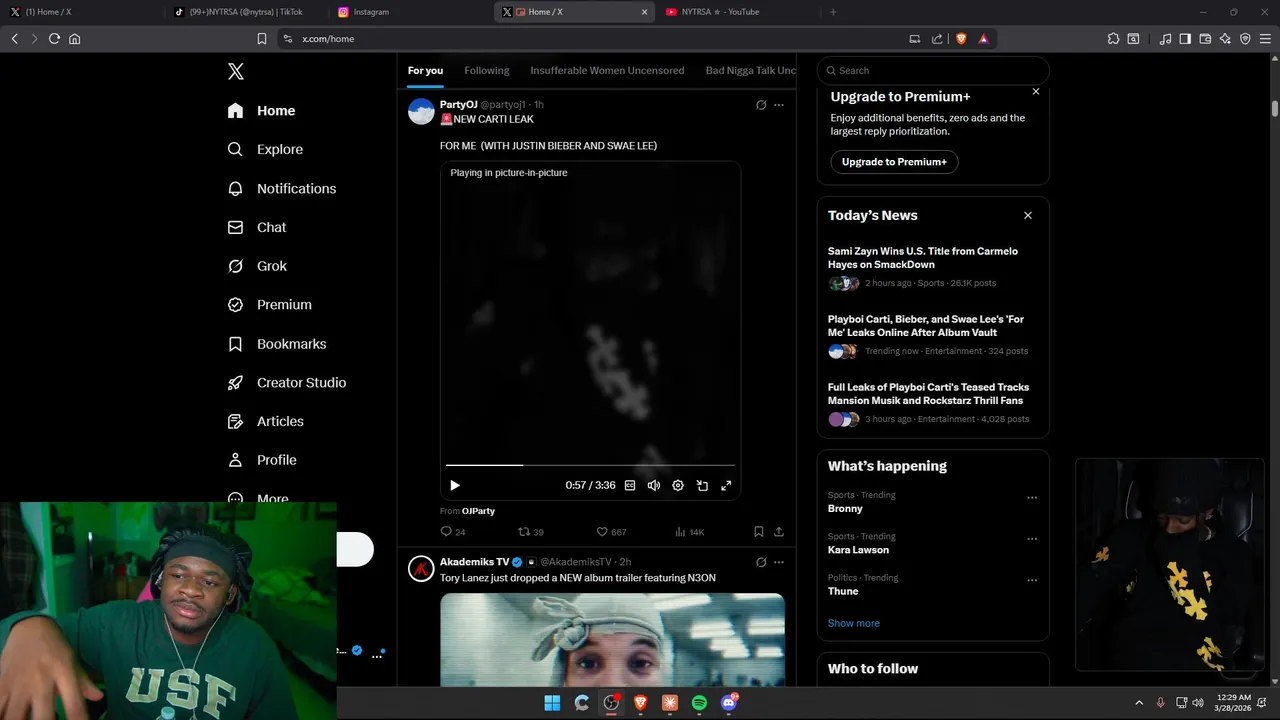This screenshot has width=1280, height=720.
Task: Toggle picture-in-picture on the video player
Action: pos(702,485)
